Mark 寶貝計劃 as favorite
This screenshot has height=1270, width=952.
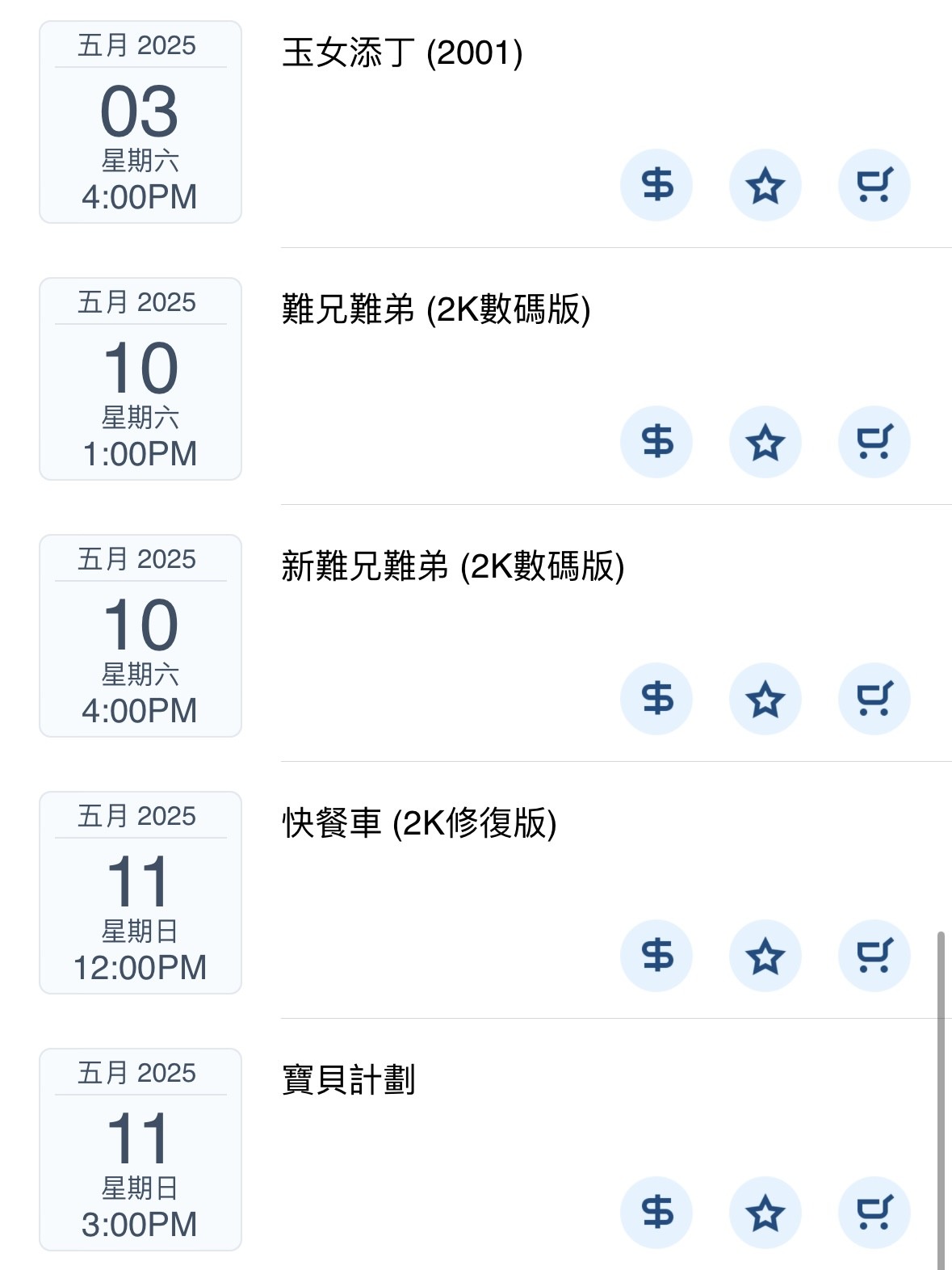765,1213
